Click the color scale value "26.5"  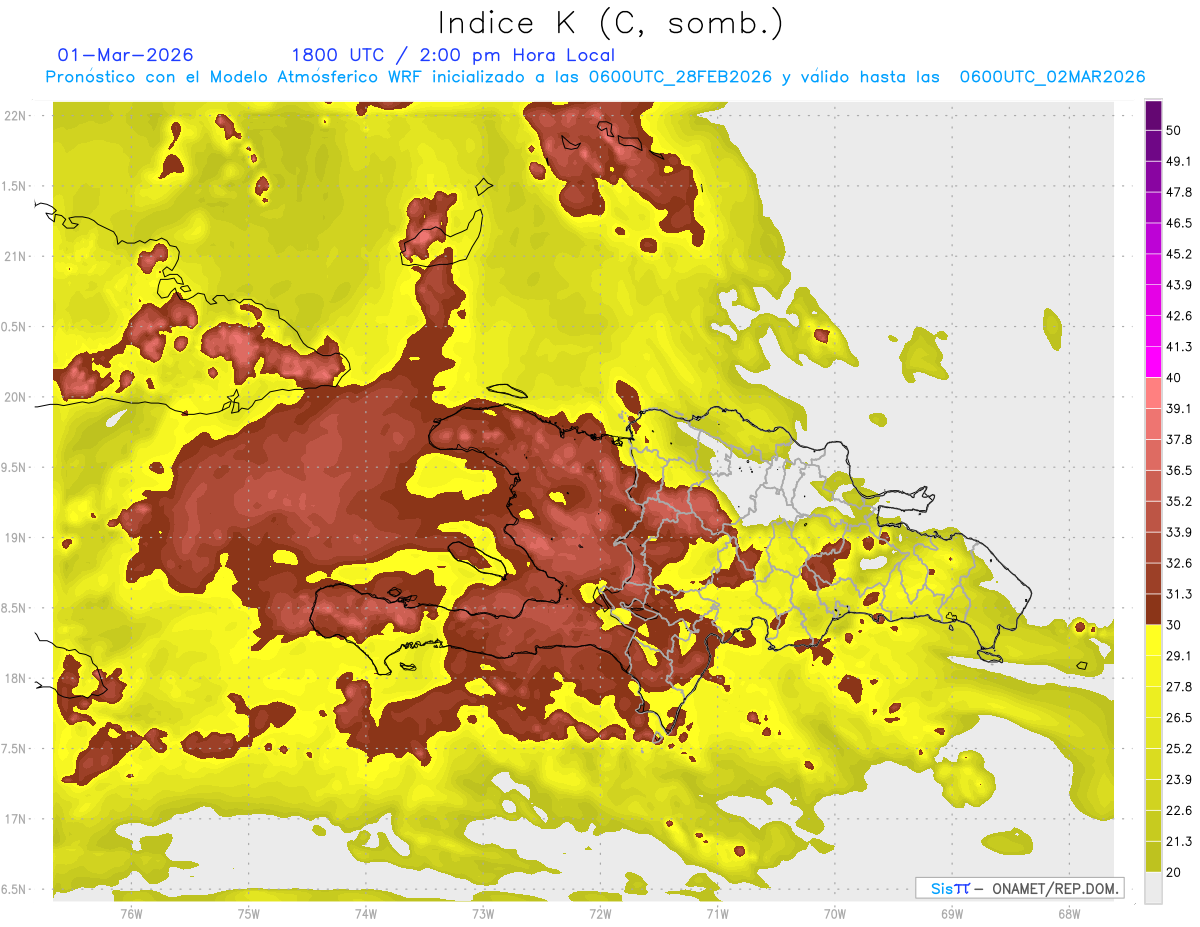(1179, 718)
